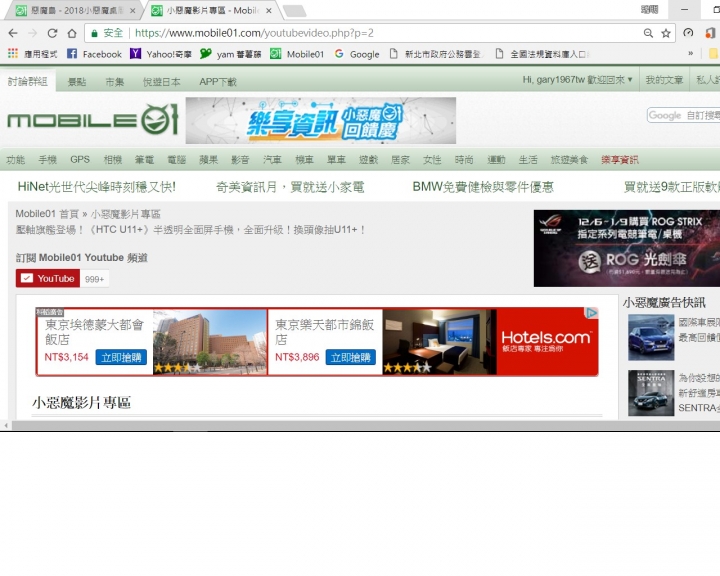Open the 旅遊美食 category menu
Screen dimensions: 720x576
coord(569,159)
